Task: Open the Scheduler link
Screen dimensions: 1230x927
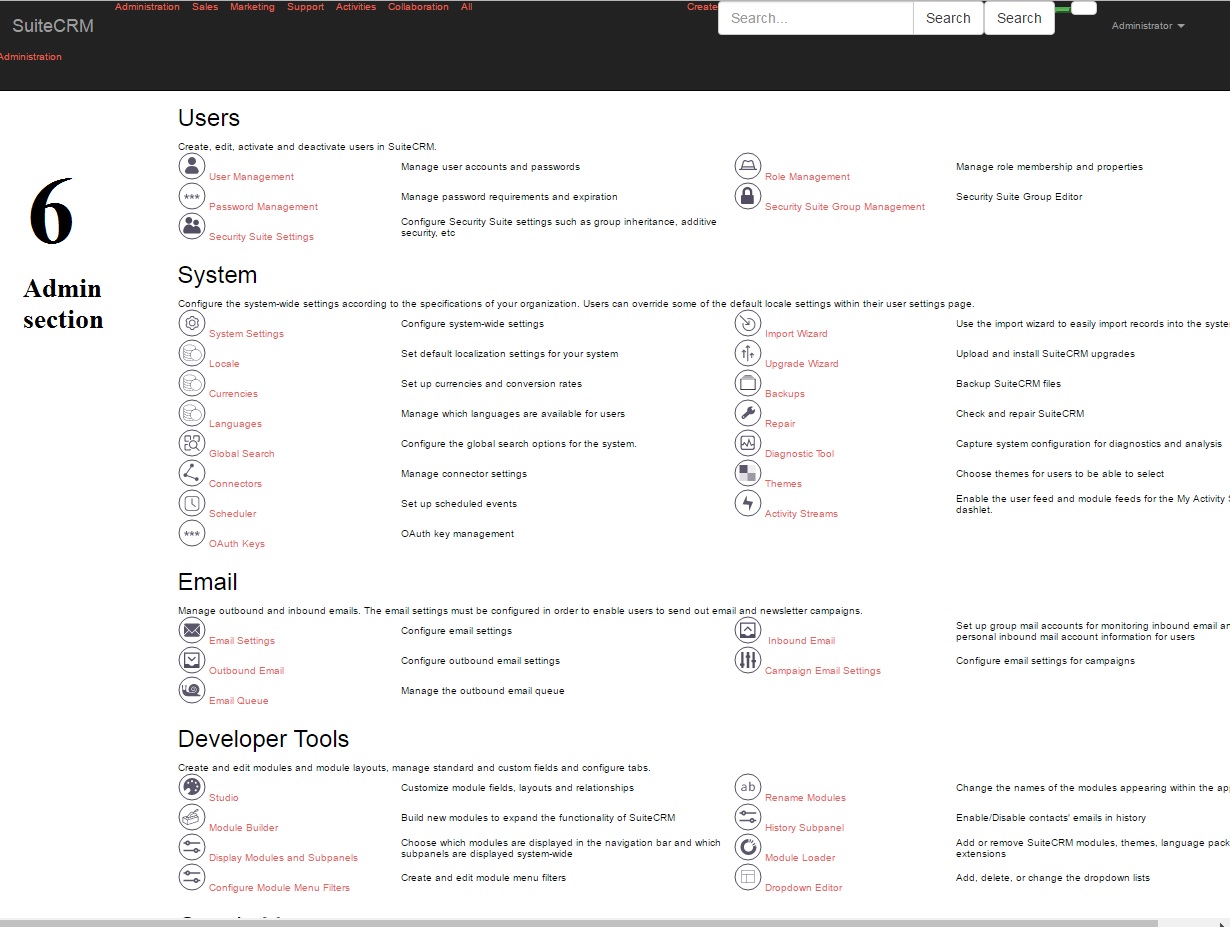Action: click(x=232, y=514)
